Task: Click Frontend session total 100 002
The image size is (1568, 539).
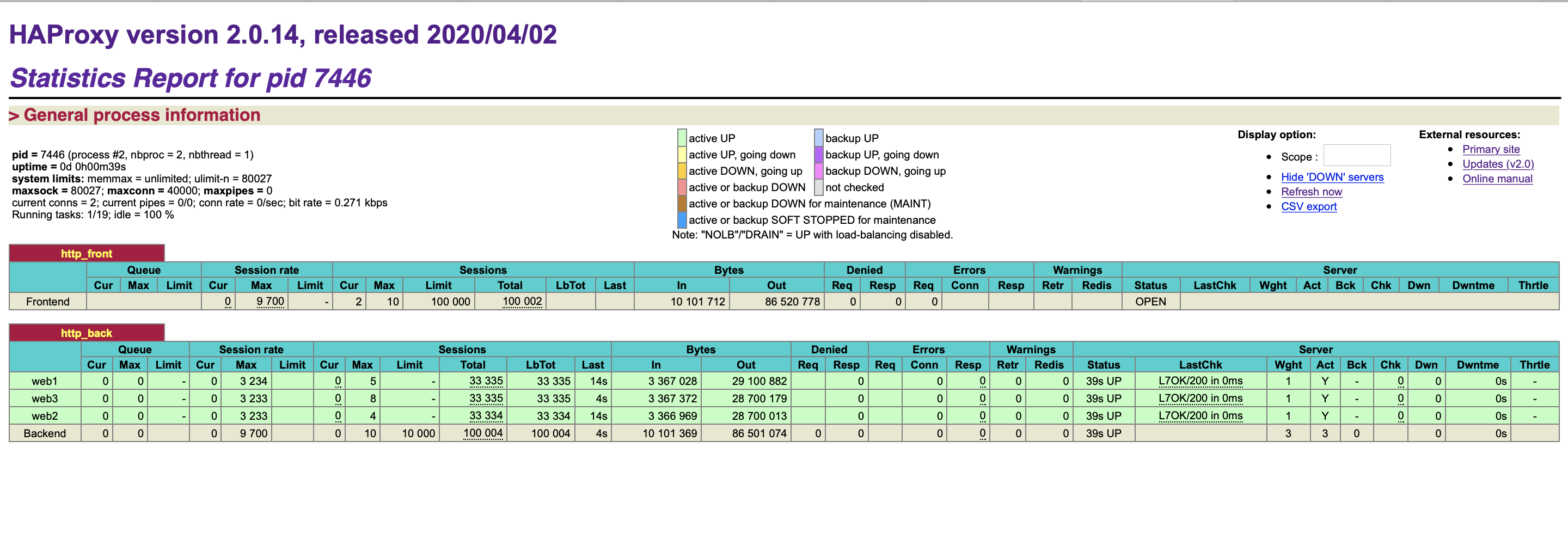Action: 522,301
